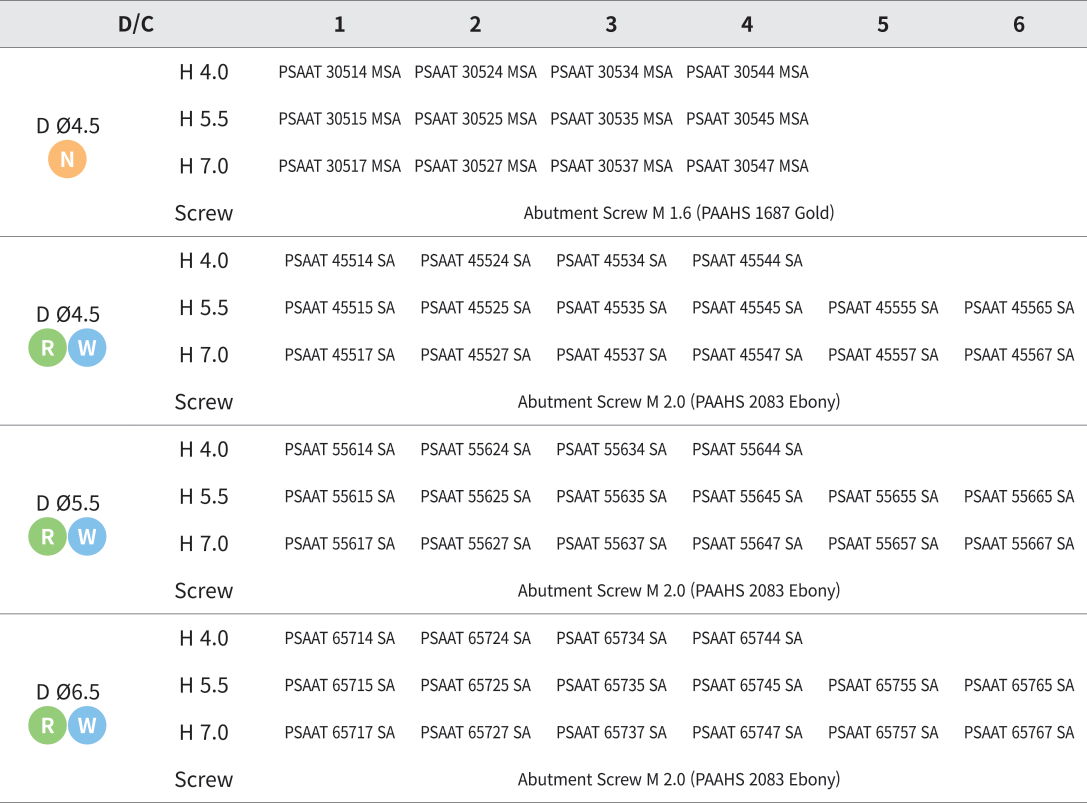Click PSAAT 45525 SA
This screenshot has height=804, width=1087.
pos(476,308)
